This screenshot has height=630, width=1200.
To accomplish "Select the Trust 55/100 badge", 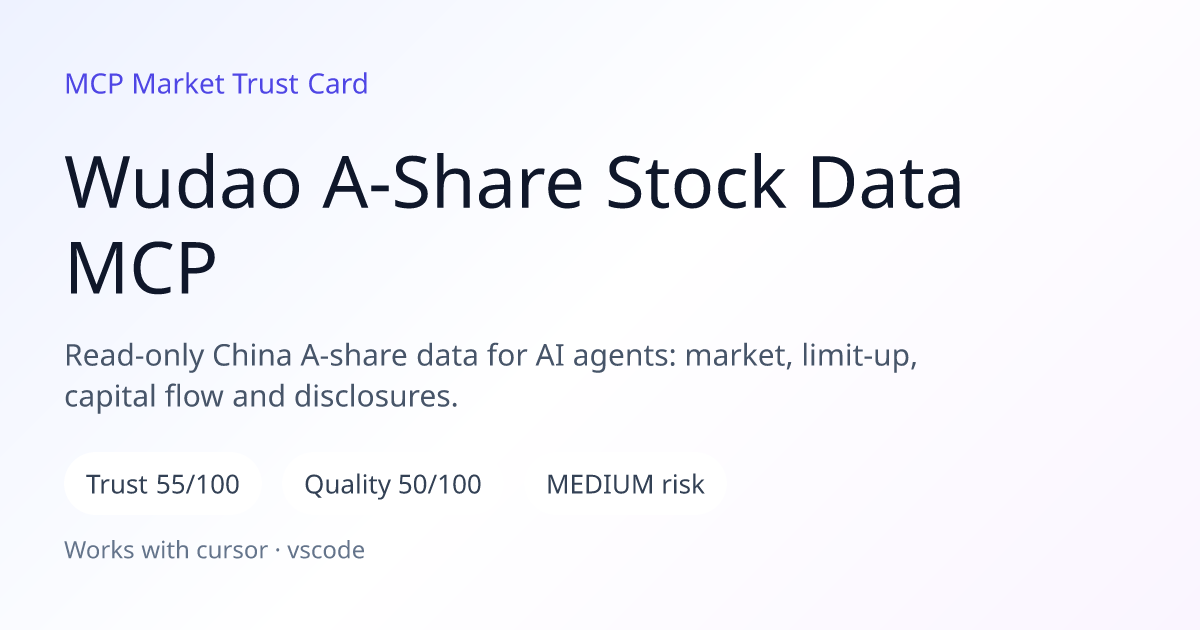I will point(163,485).
